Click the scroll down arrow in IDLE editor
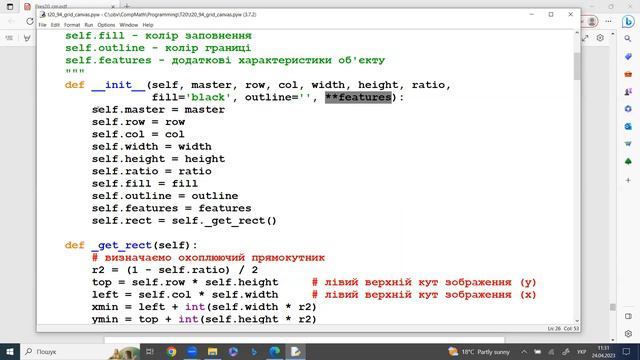 [577, 321]
